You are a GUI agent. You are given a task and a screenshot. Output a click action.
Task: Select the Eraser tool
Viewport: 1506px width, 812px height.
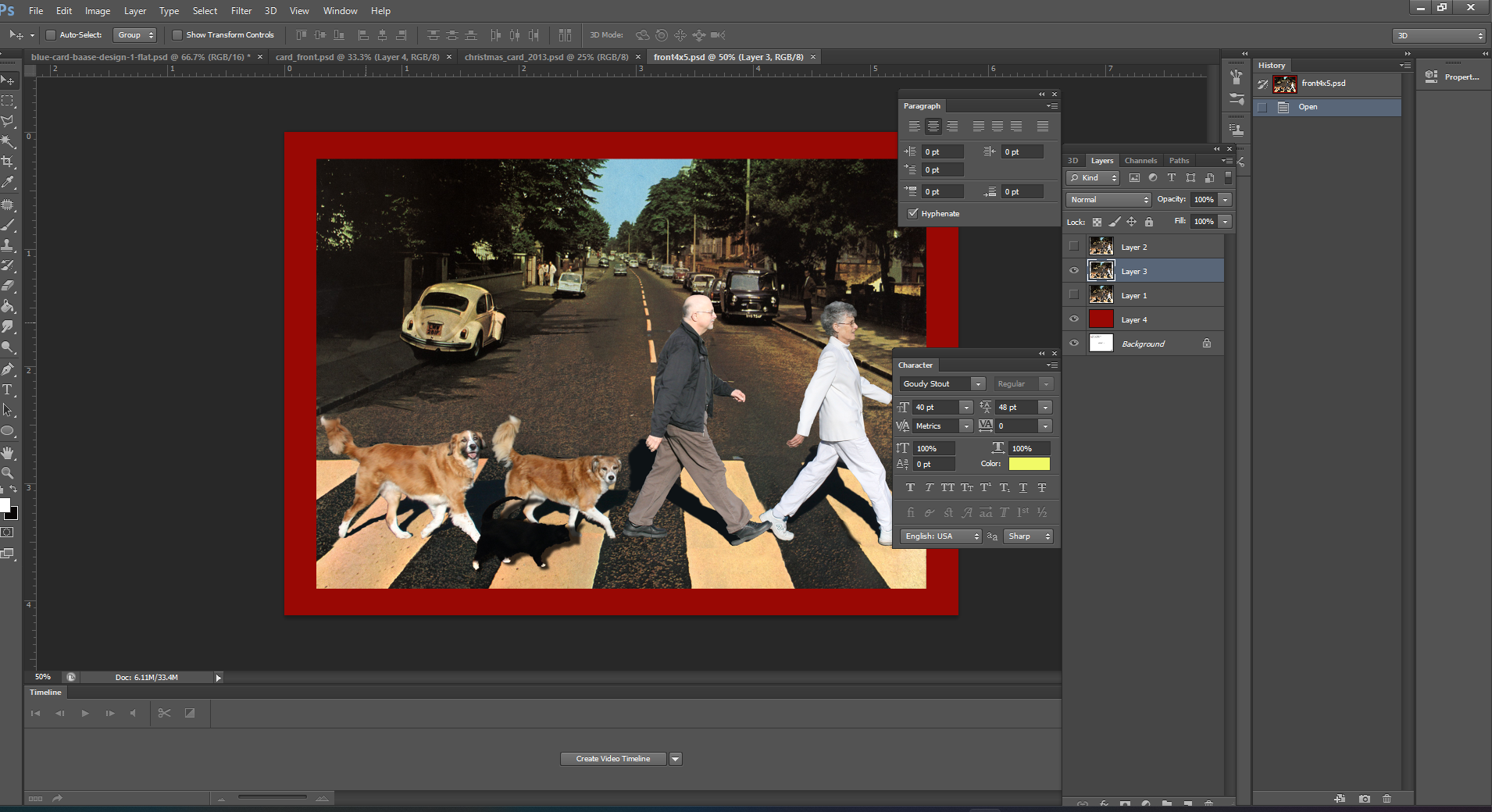(x=8, y=286)
